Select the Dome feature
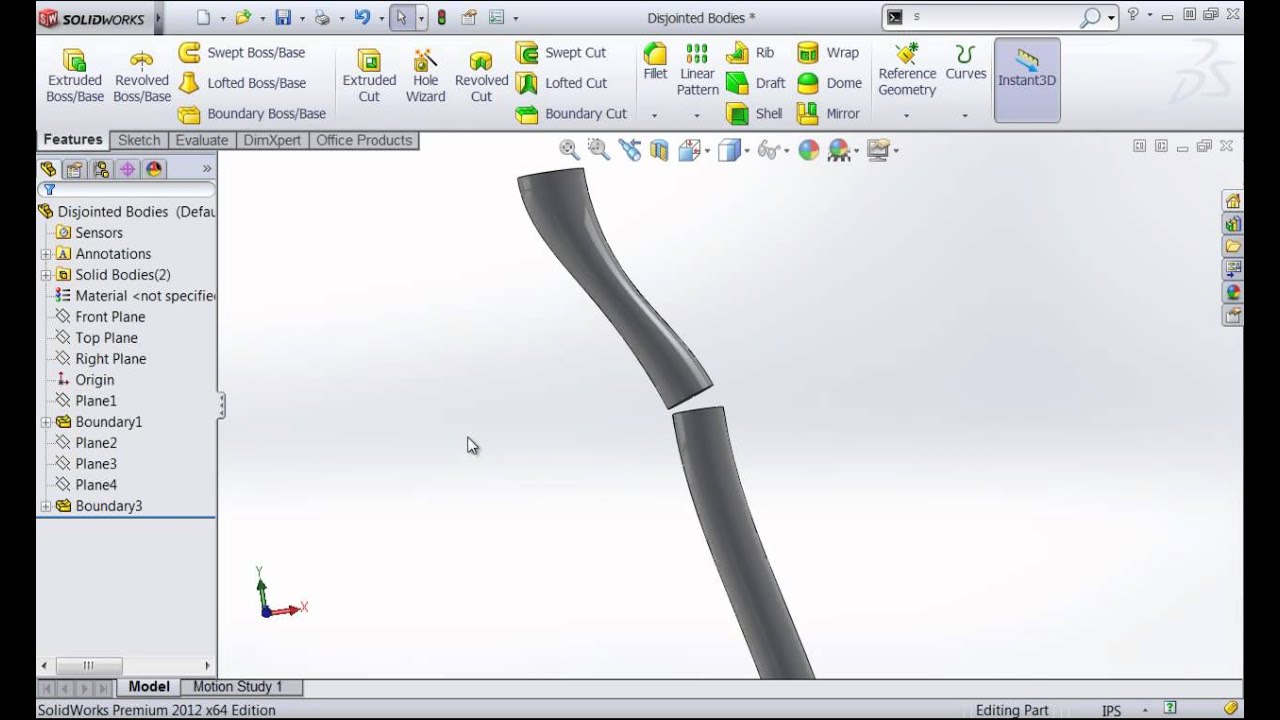The image size is (1280, 720). (829, 83)
